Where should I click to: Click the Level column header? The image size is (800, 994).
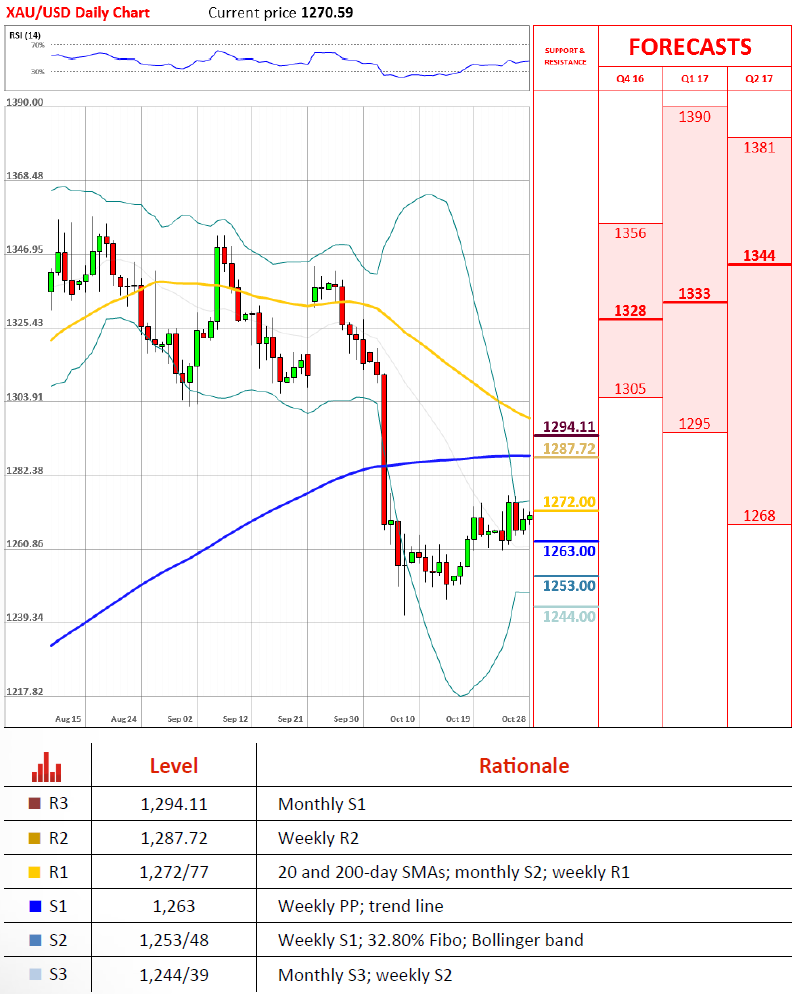(174, 766)
